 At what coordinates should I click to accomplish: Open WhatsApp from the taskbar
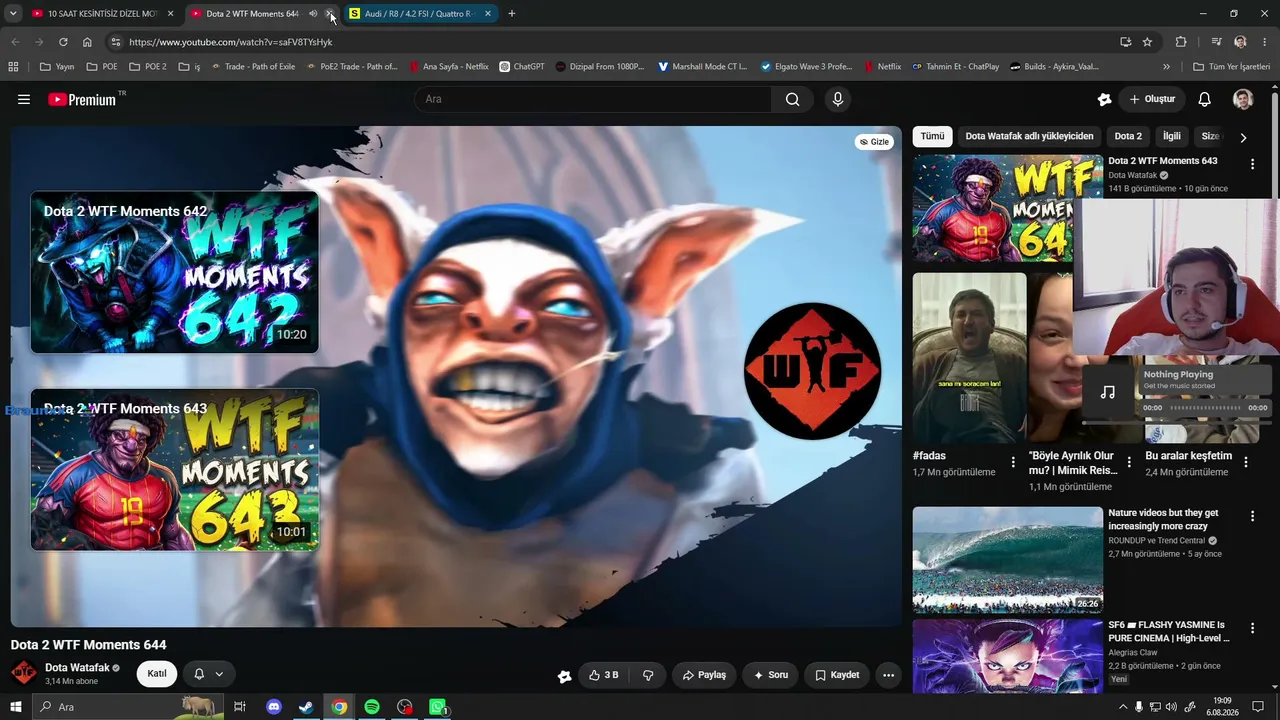pos(437,707)
